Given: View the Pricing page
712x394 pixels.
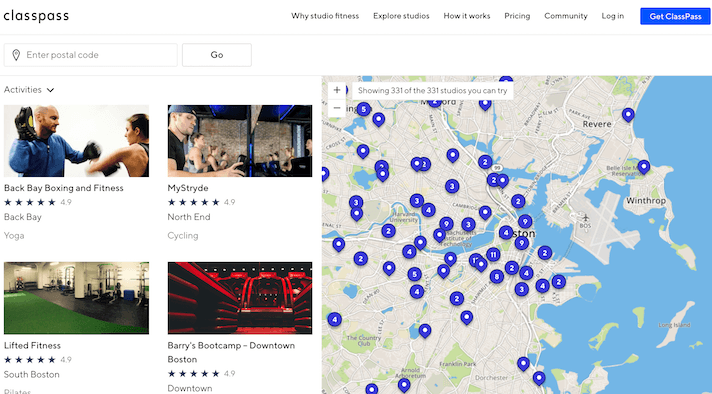Looking at the screenshot, I should tap(517, 16).
